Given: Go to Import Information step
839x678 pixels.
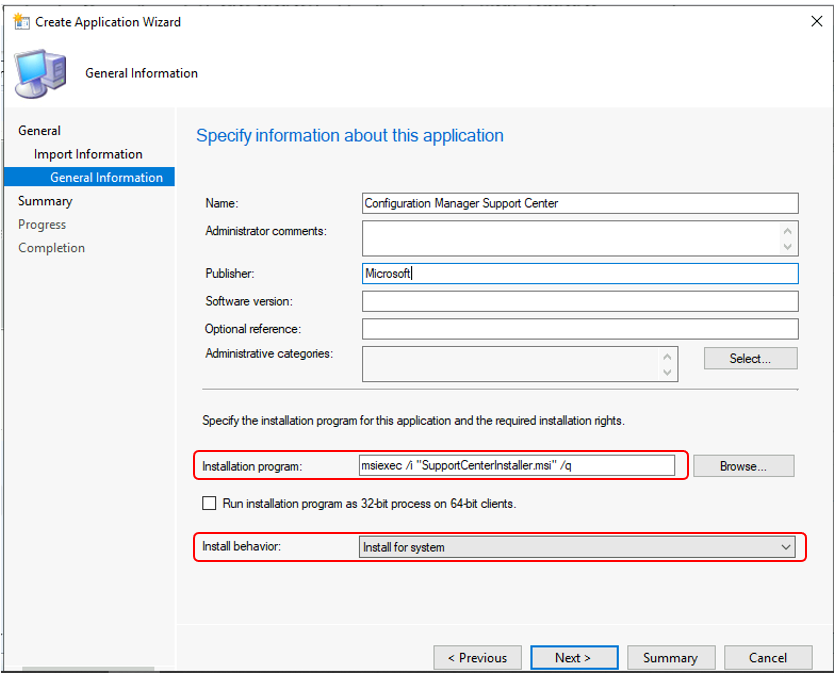Looking at the screenshot, I should 88,154.
